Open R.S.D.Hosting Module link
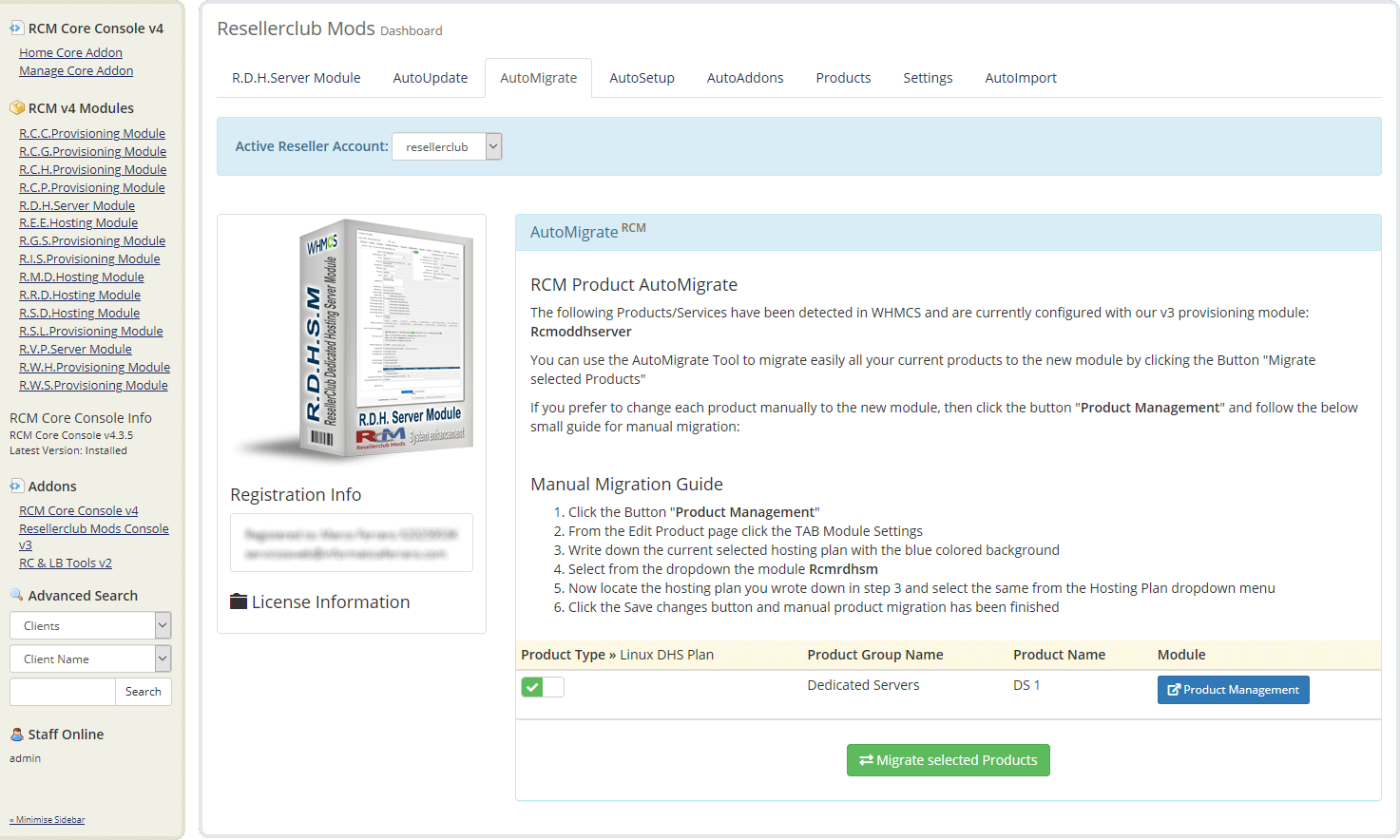1400x840 pixels. 79,314
